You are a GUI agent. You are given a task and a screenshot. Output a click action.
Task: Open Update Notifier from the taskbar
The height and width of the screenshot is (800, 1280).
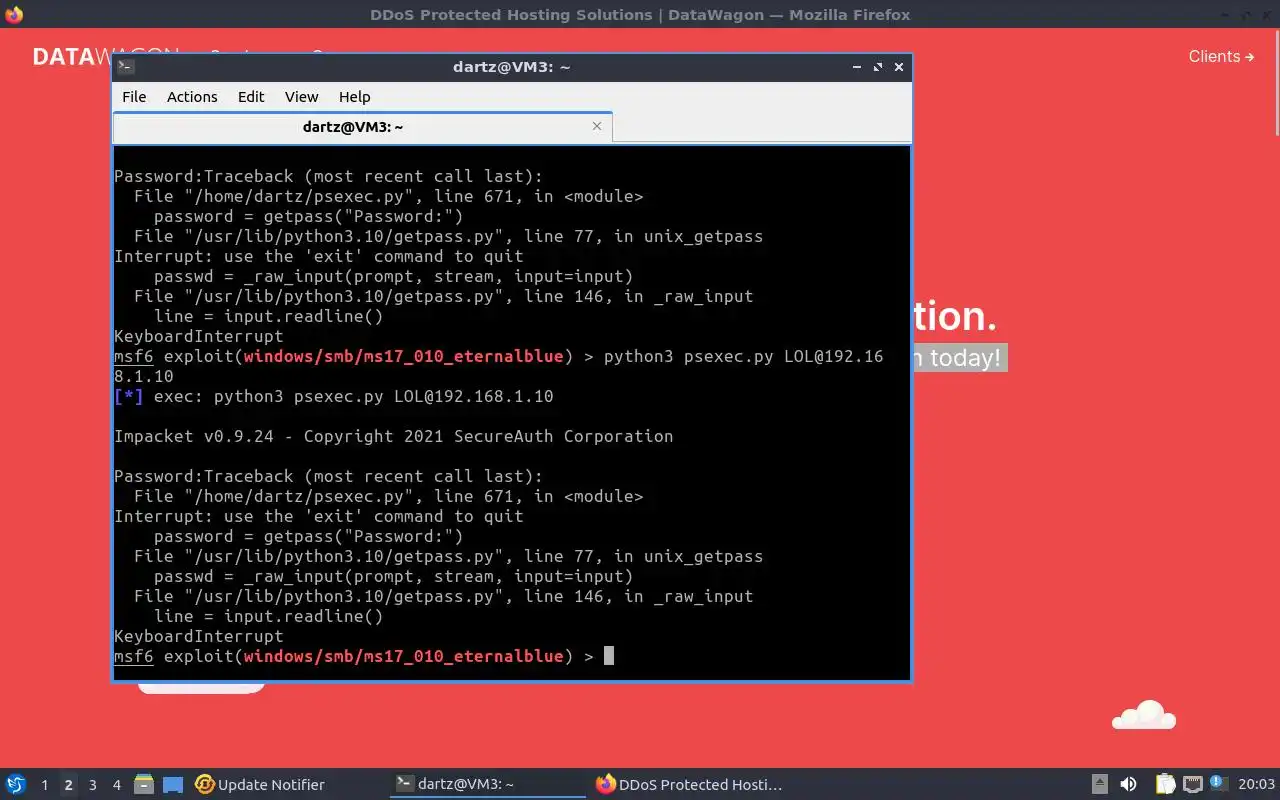tap(260, 784)
